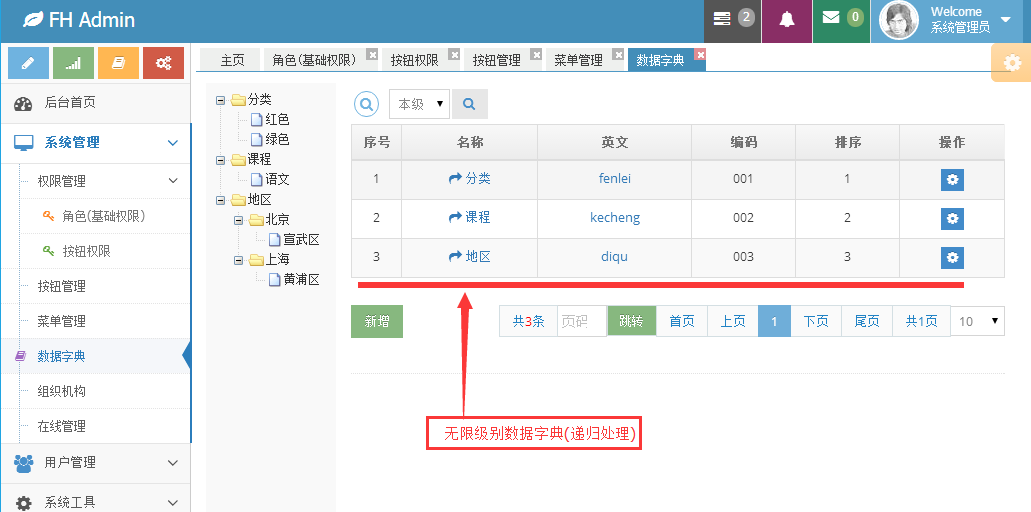Image resolution: width=1031 pixels, height=512 pixels.
Task: Click the 页码 page number input
Action: [x=582, y=321]
